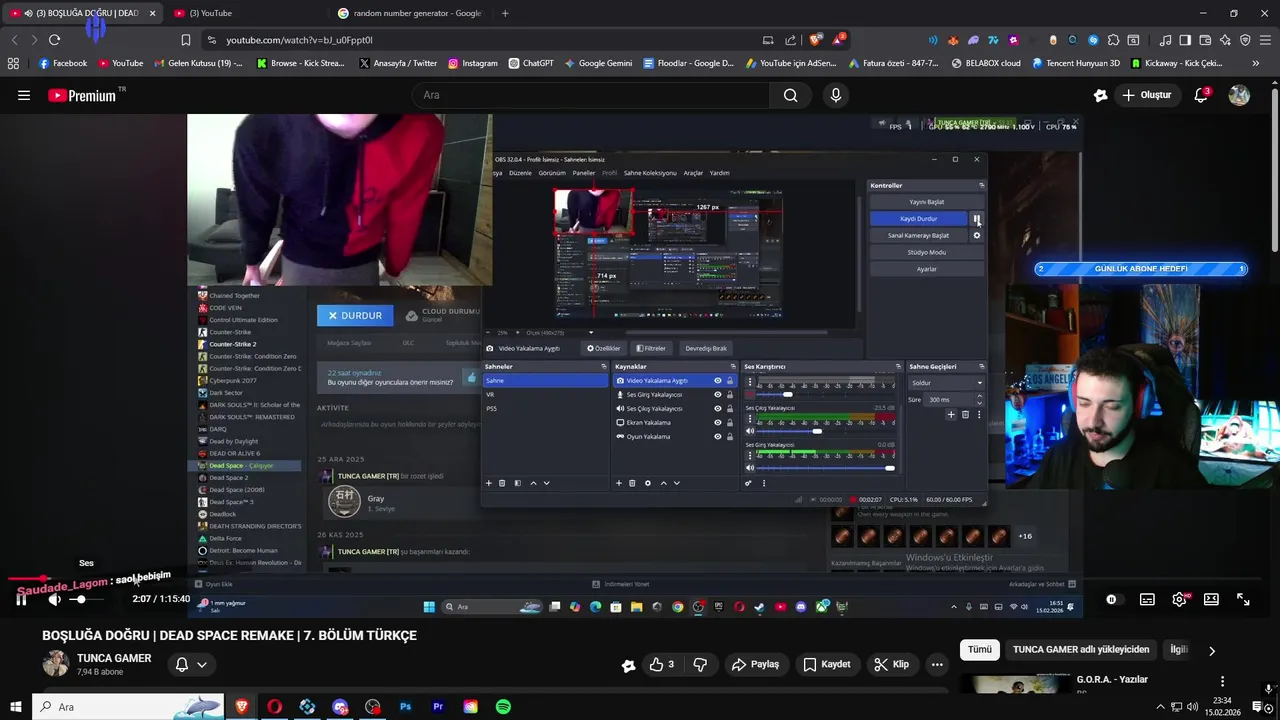Open the Google Gemini bookmark
Screen dimensions: 1280x720
(598, 63)
